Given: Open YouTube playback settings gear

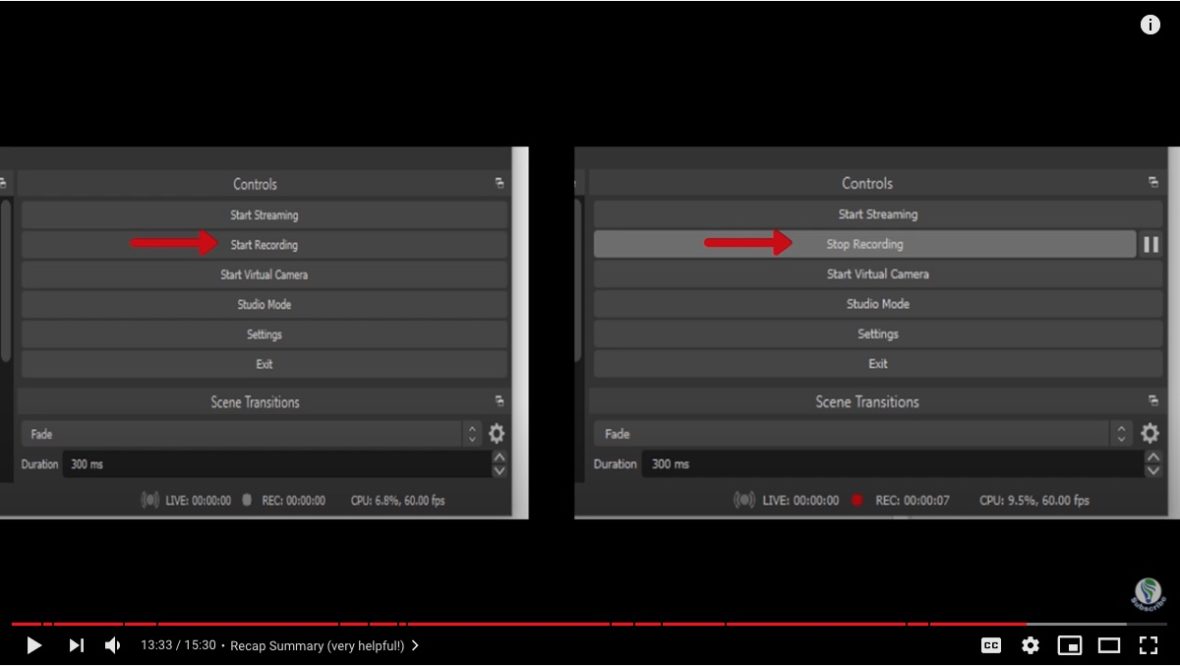Looking at the screenshot, I should click(x=1029, y=645).
